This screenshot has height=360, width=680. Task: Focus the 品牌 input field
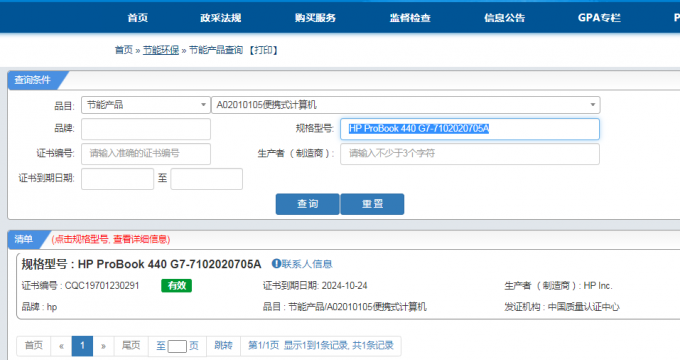pyautogui.click(x=146, y=129)
